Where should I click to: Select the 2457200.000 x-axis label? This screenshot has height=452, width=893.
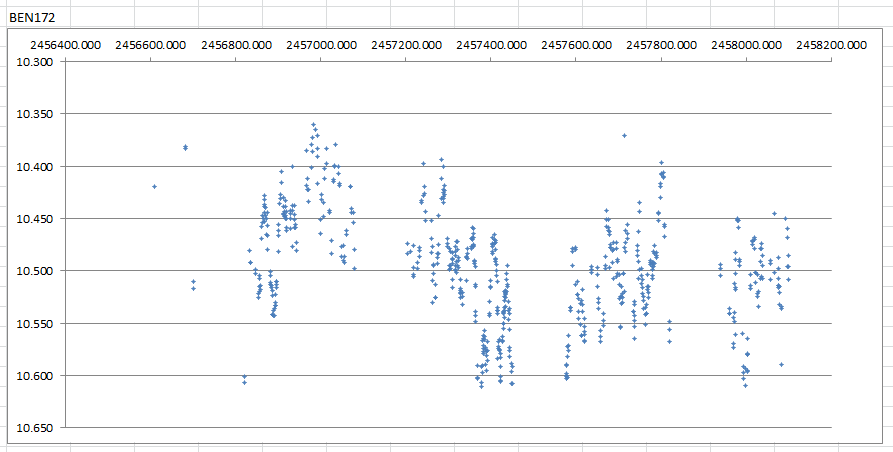point(405,45)
